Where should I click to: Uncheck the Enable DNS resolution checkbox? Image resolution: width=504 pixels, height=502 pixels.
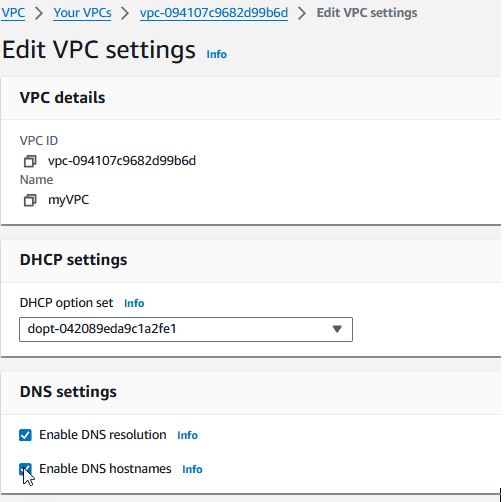[25, 435]
